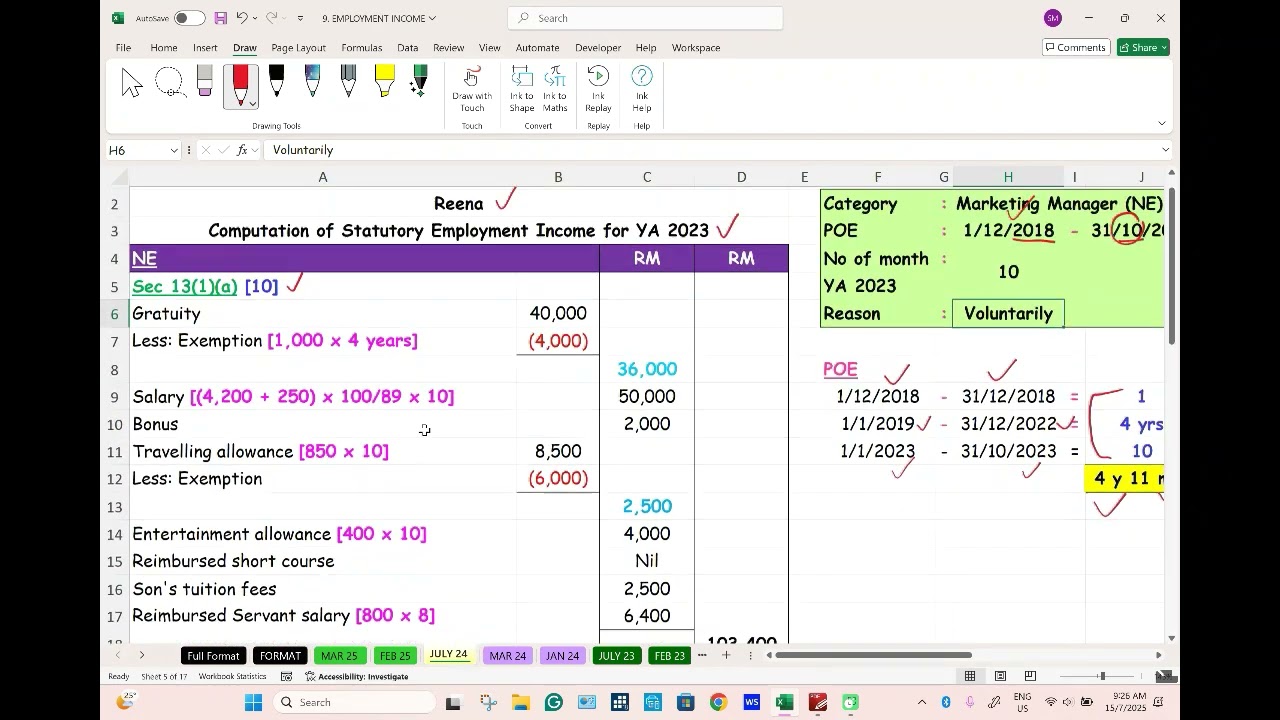This screenshot has width=1280, height=720.
Task: Click the horizontal scrollbar
Action: coord(872,656)
